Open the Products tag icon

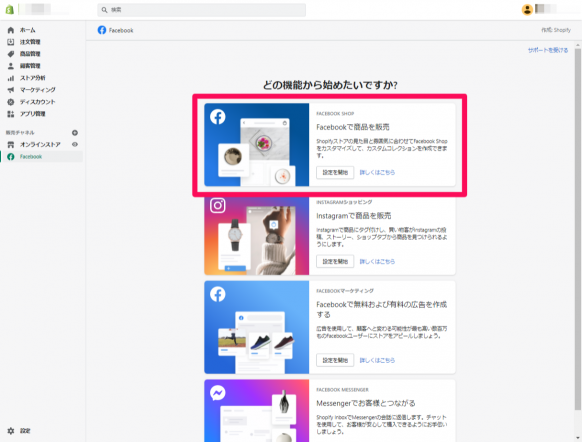click(x=11, y=54)
